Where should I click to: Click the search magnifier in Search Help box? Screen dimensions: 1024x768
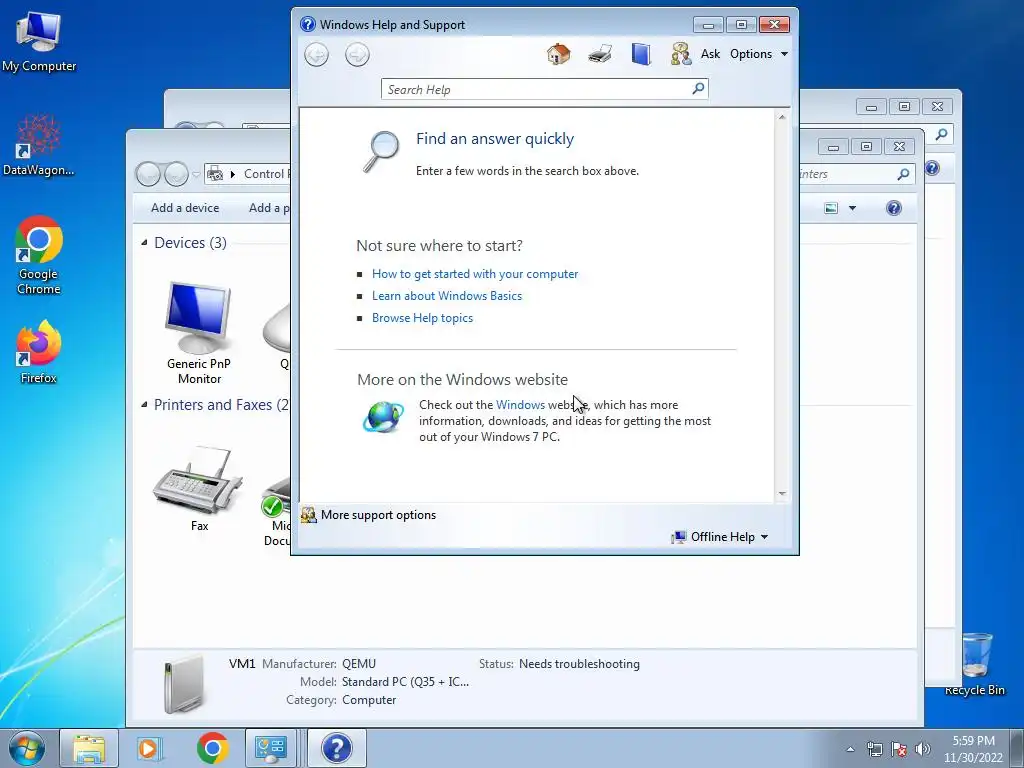698,88
